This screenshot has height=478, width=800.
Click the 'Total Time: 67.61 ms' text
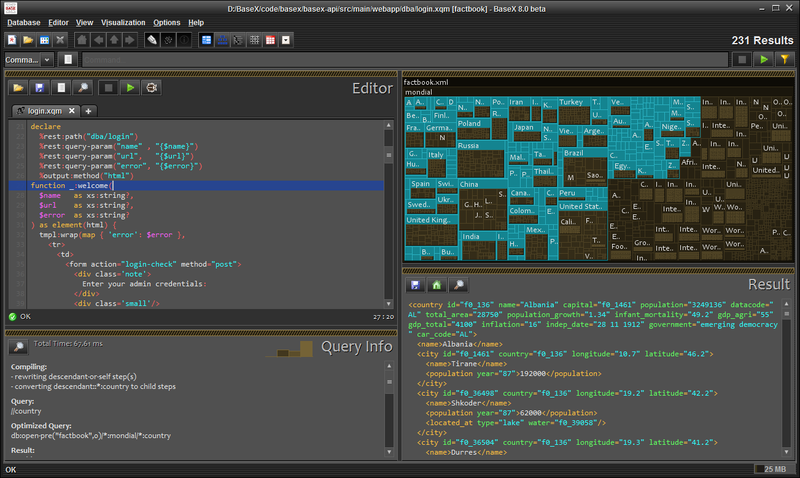[x=68, y=344]
